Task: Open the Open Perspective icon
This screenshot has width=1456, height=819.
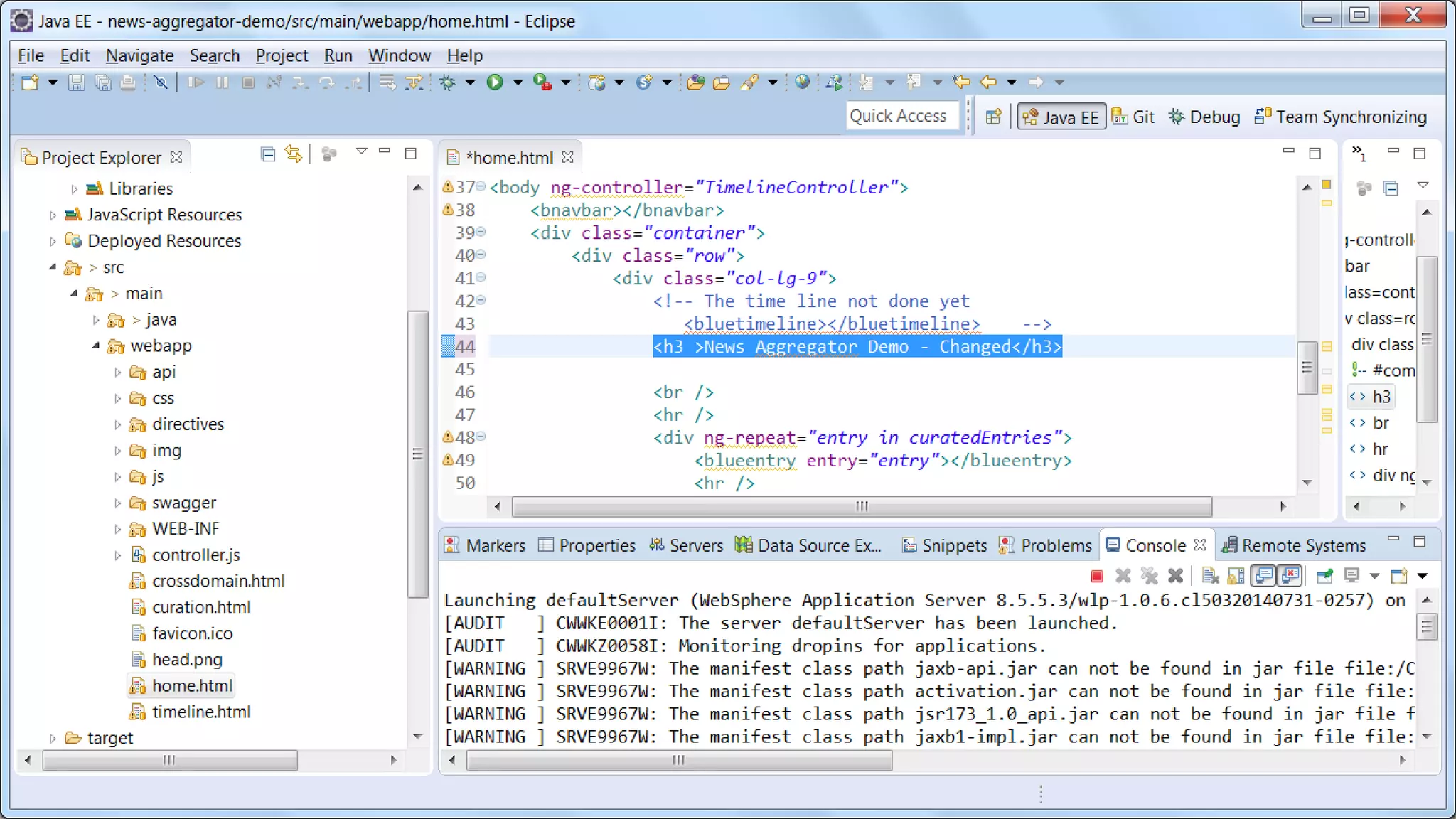Action: tap(993, 117)
